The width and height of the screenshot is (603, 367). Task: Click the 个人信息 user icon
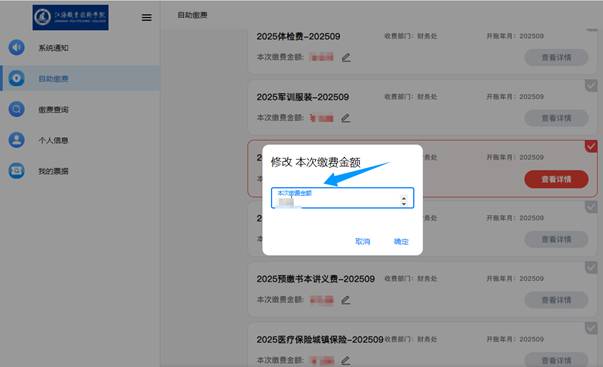click(x=17, y=140)
